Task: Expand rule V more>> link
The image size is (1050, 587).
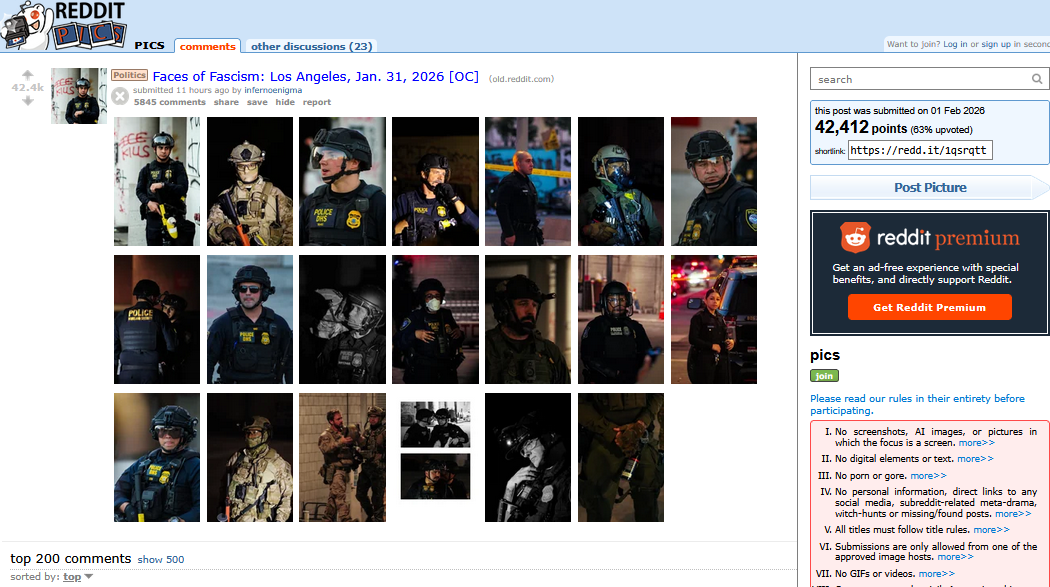Action: click(x=991, y=530)
